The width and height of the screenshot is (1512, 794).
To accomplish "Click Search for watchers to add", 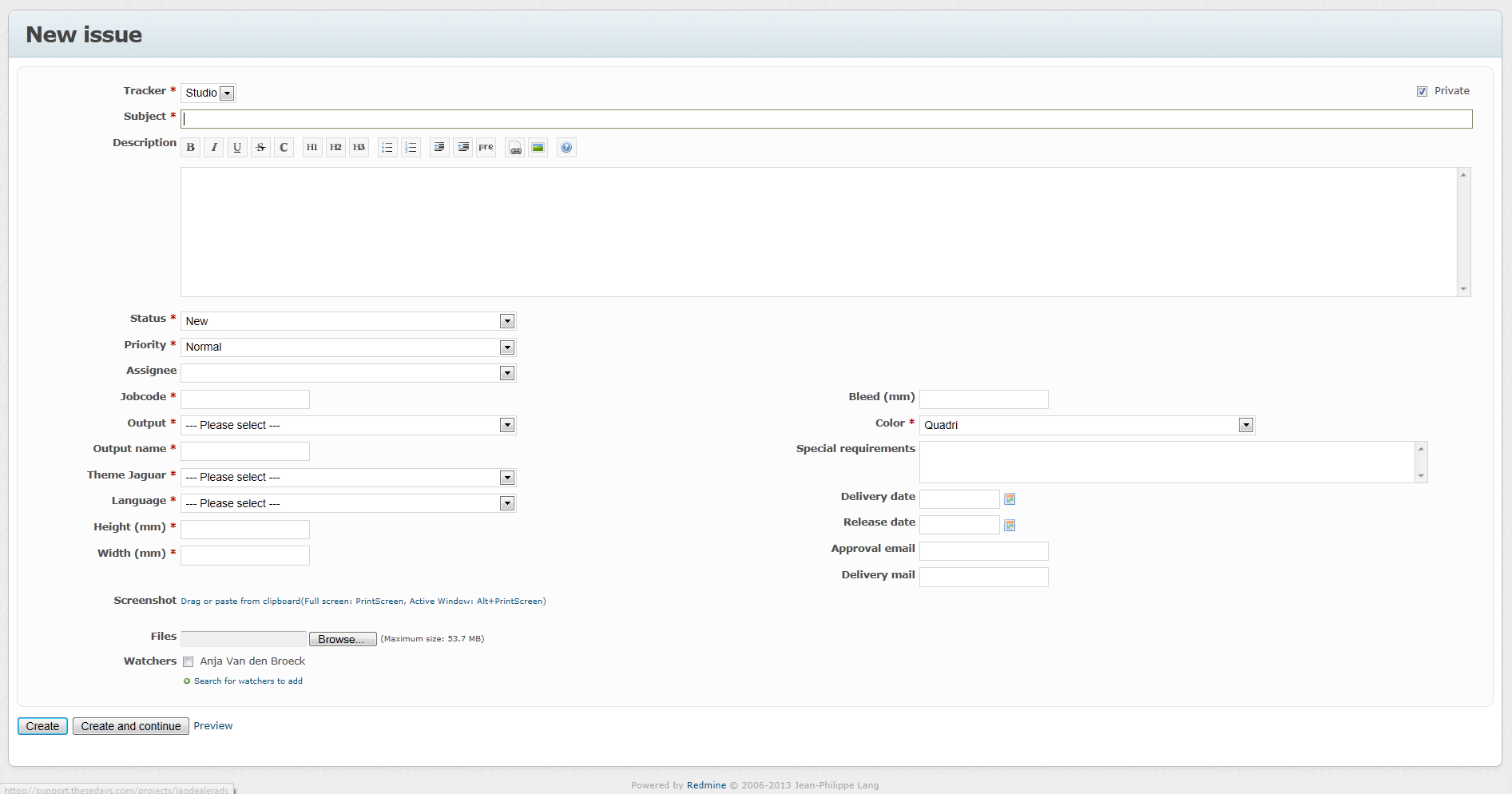I will pos(248,681).
